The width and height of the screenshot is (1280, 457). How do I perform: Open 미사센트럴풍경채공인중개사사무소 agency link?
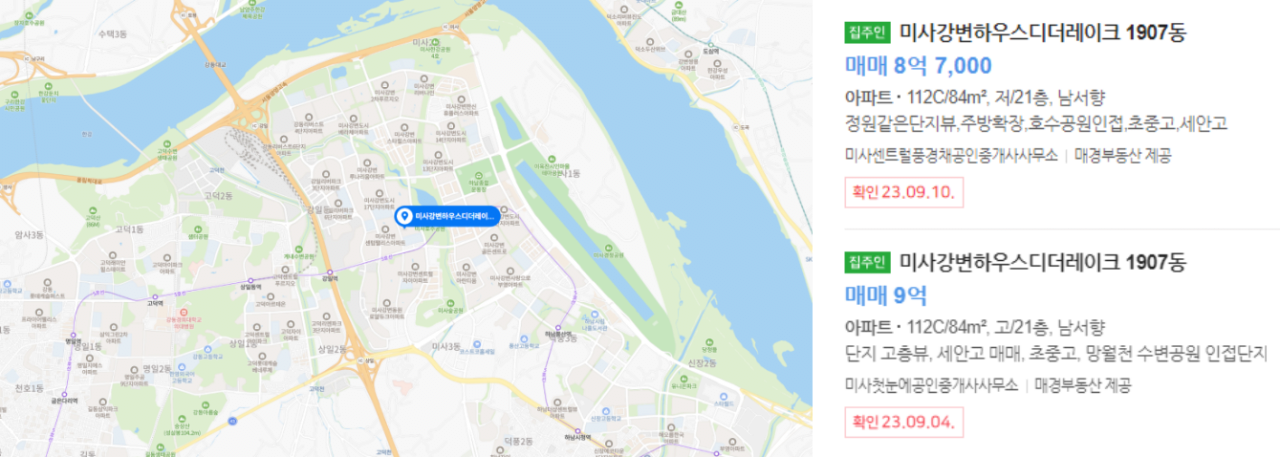tap(951, 155)
